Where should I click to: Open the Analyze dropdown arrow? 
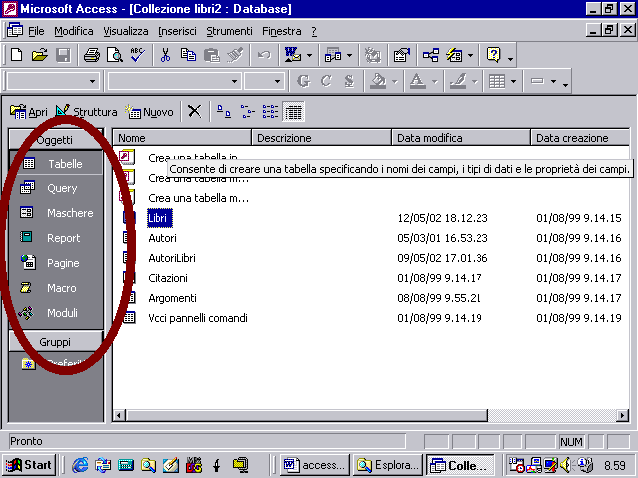click(350, 55)
